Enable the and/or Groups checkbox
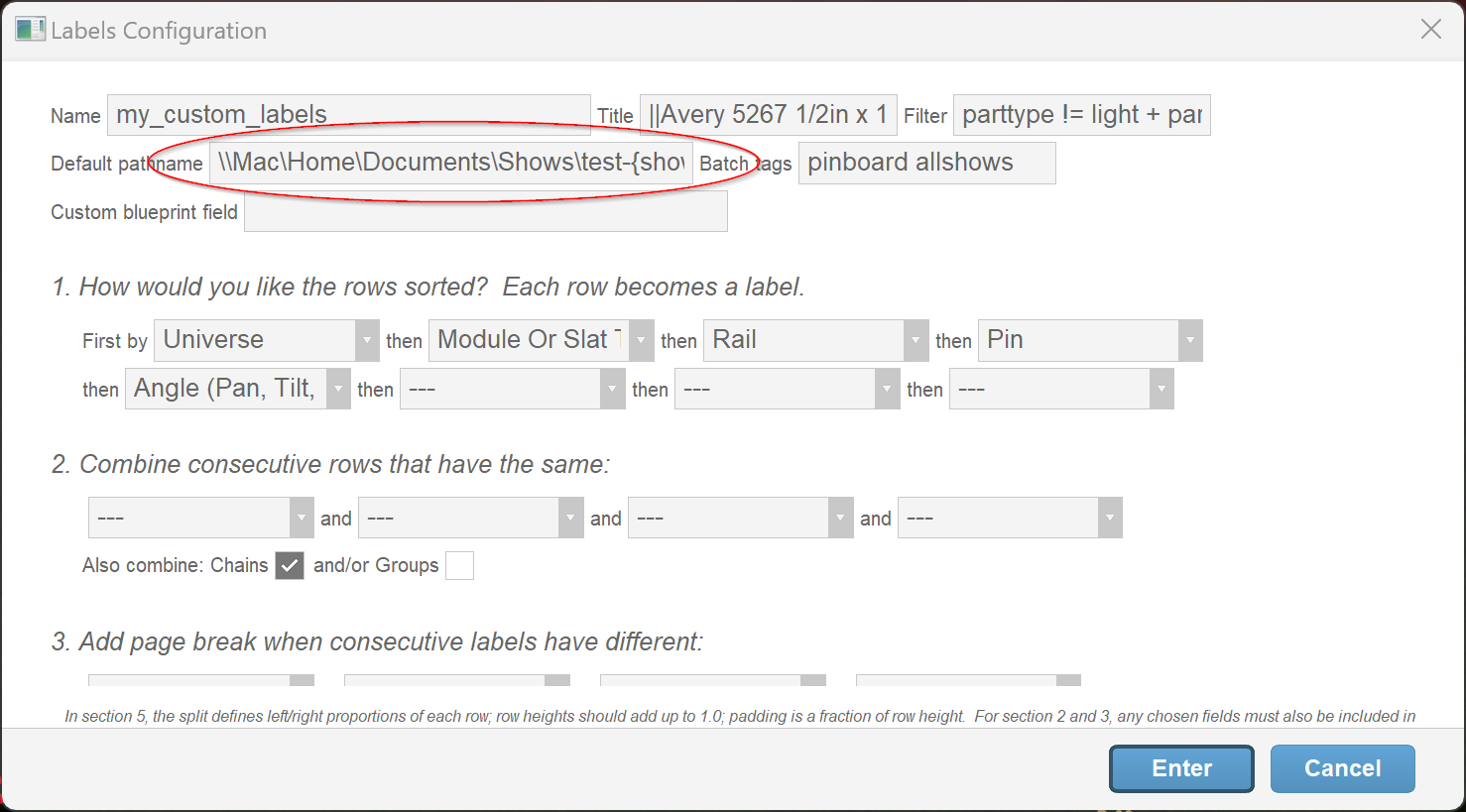 (x=459, y=565)
